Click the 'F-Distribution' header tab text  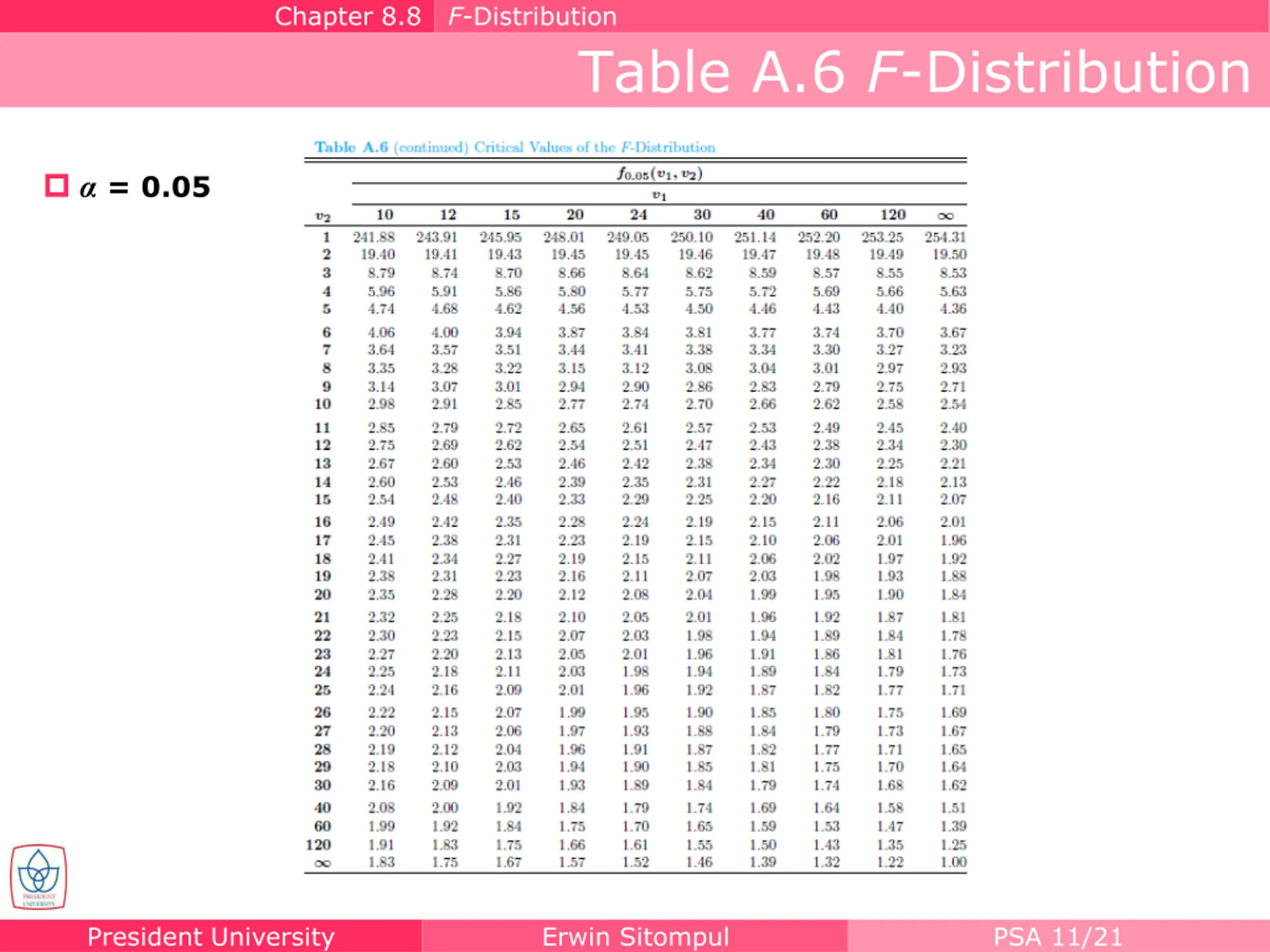532,16
